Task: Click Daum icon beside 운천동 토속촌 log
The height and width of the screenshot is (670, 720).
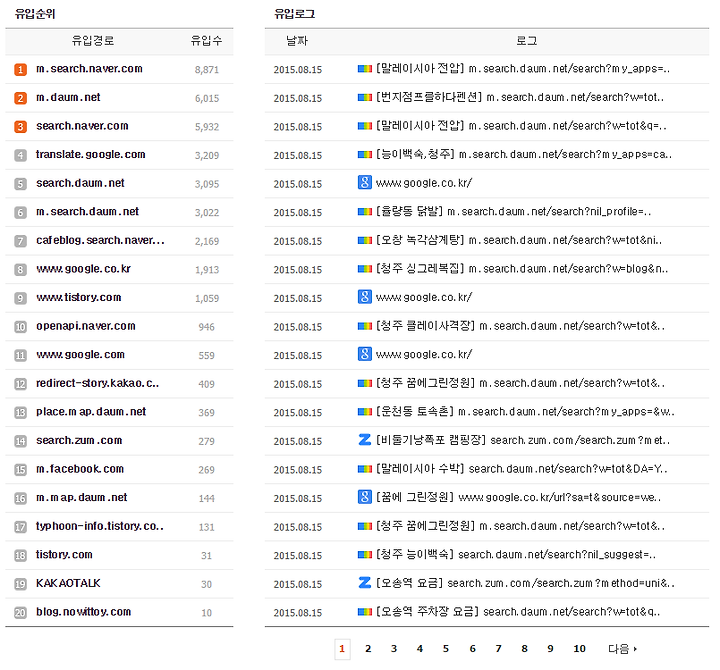Action: click(365, 412)
